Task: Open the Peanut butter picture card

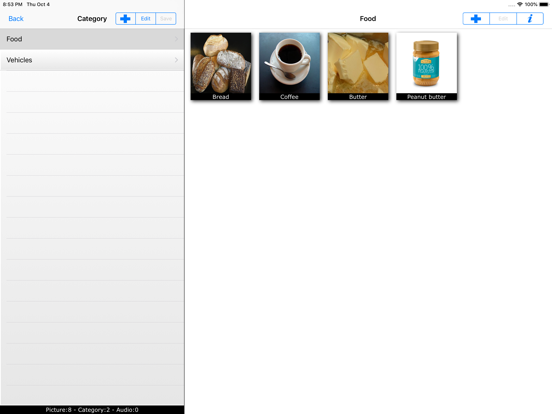Action: click(x=427, y=67)
